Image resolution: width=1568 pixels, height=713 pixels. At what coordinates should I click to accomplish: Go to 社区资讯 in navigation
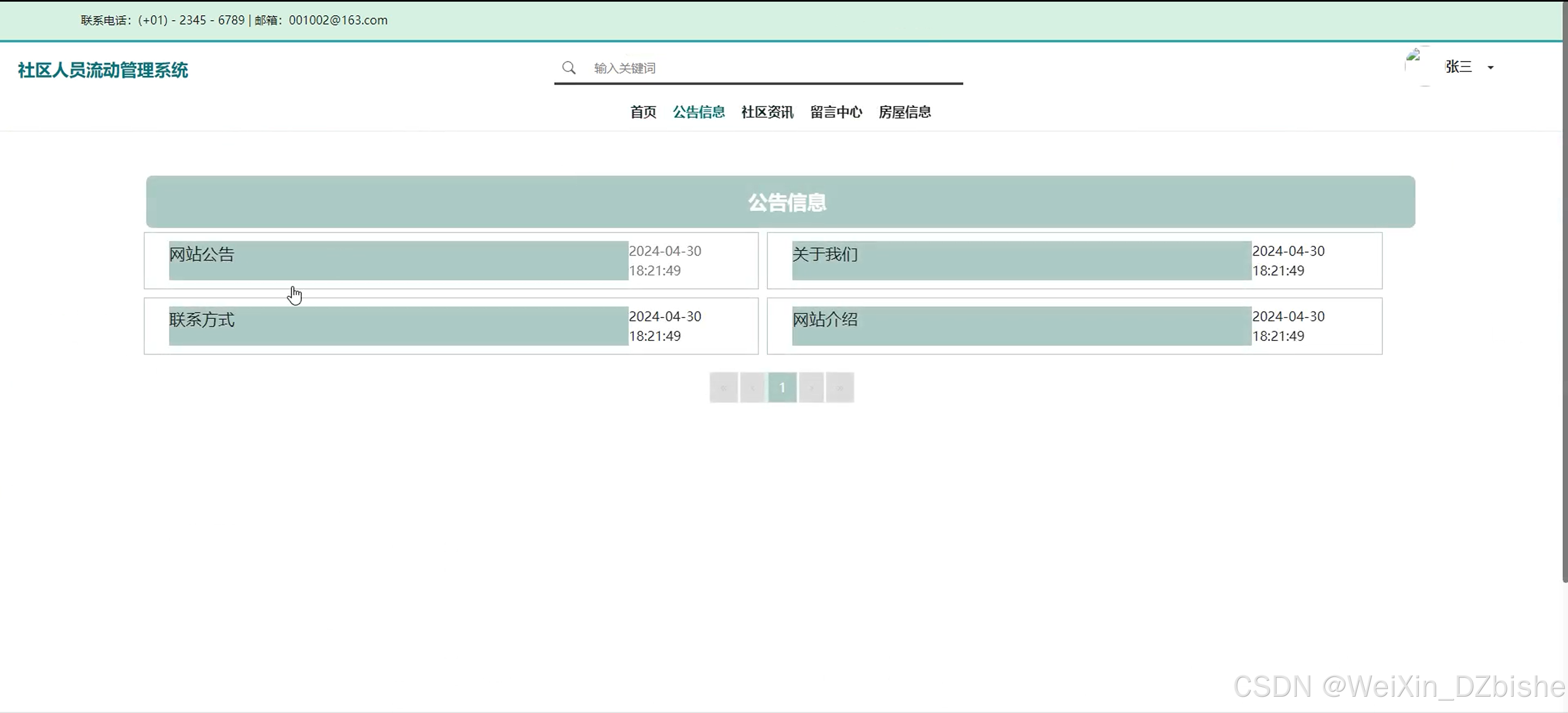click(767, 112)
